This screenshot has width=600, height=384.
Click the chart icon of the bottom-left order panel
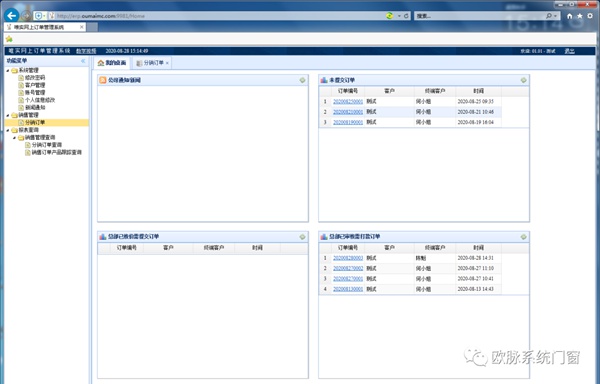click(103, 237)
